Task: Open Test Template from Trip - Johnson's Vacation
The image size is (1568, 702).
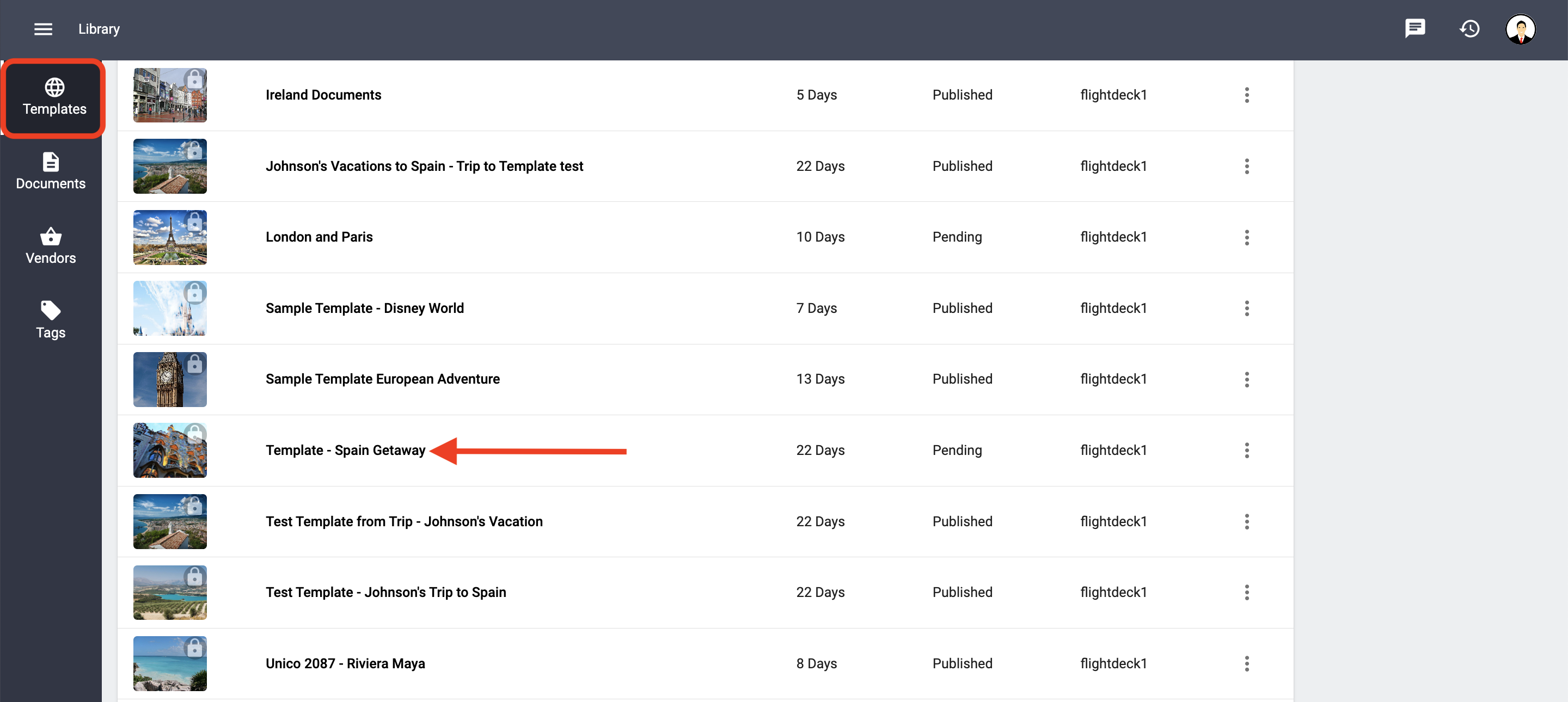Action: tap(404, 521)
